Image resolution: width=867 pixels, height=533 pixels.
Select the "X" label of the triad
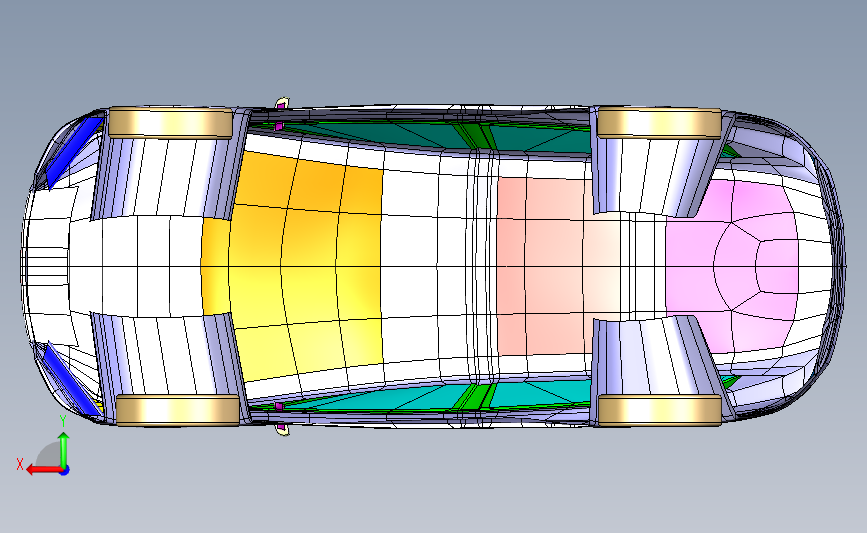tap(20, 464)
